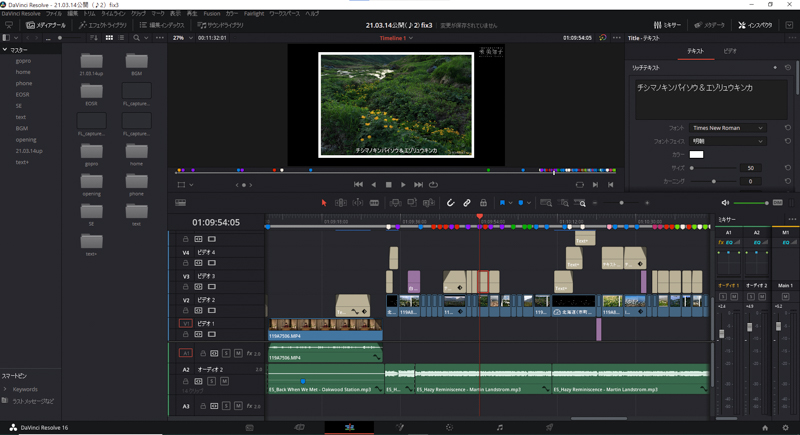Stop playback in the viewer
This screenshot has height=435, width=800.
click(388, 185)
